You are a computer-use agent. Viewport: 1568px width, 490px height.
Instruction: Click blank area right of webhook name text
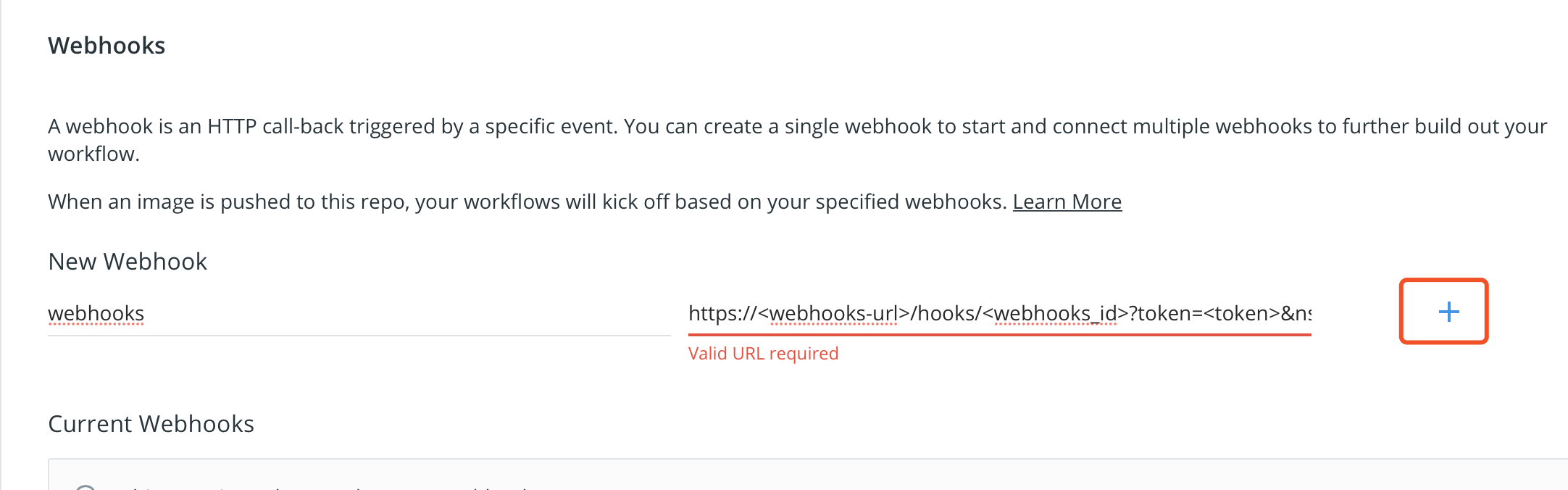[x=406, y=313]
